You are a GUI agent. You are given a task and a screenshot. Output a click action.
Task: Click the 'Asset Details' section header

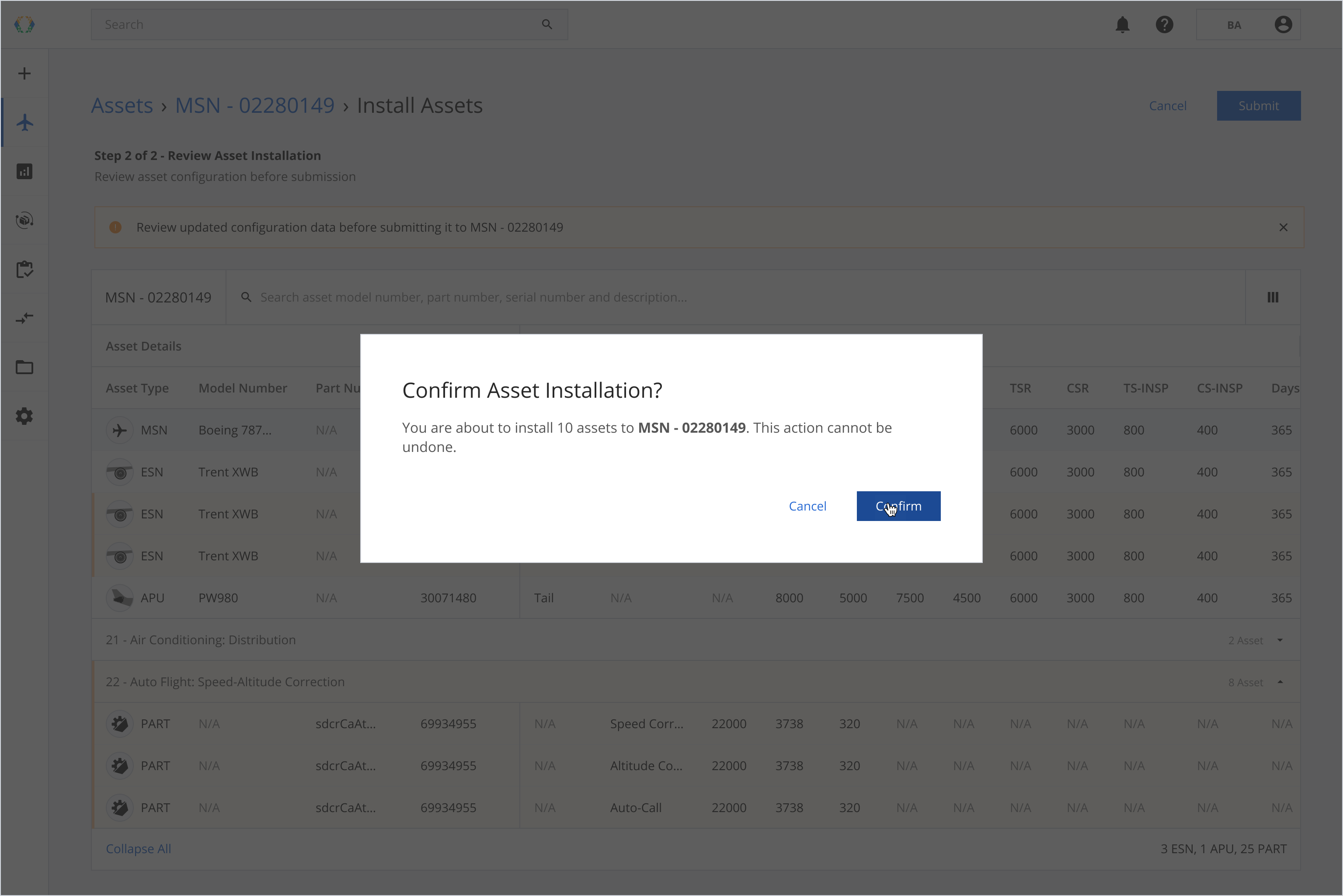143,346
